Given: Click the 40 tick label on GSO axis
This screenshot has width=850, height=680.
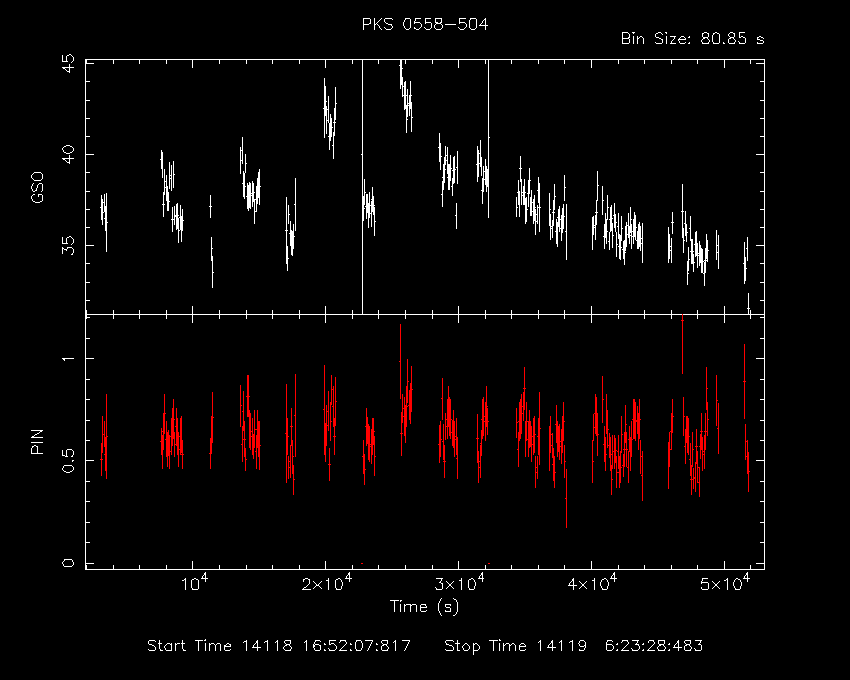Looking at the screenshot, I should 68,155.
